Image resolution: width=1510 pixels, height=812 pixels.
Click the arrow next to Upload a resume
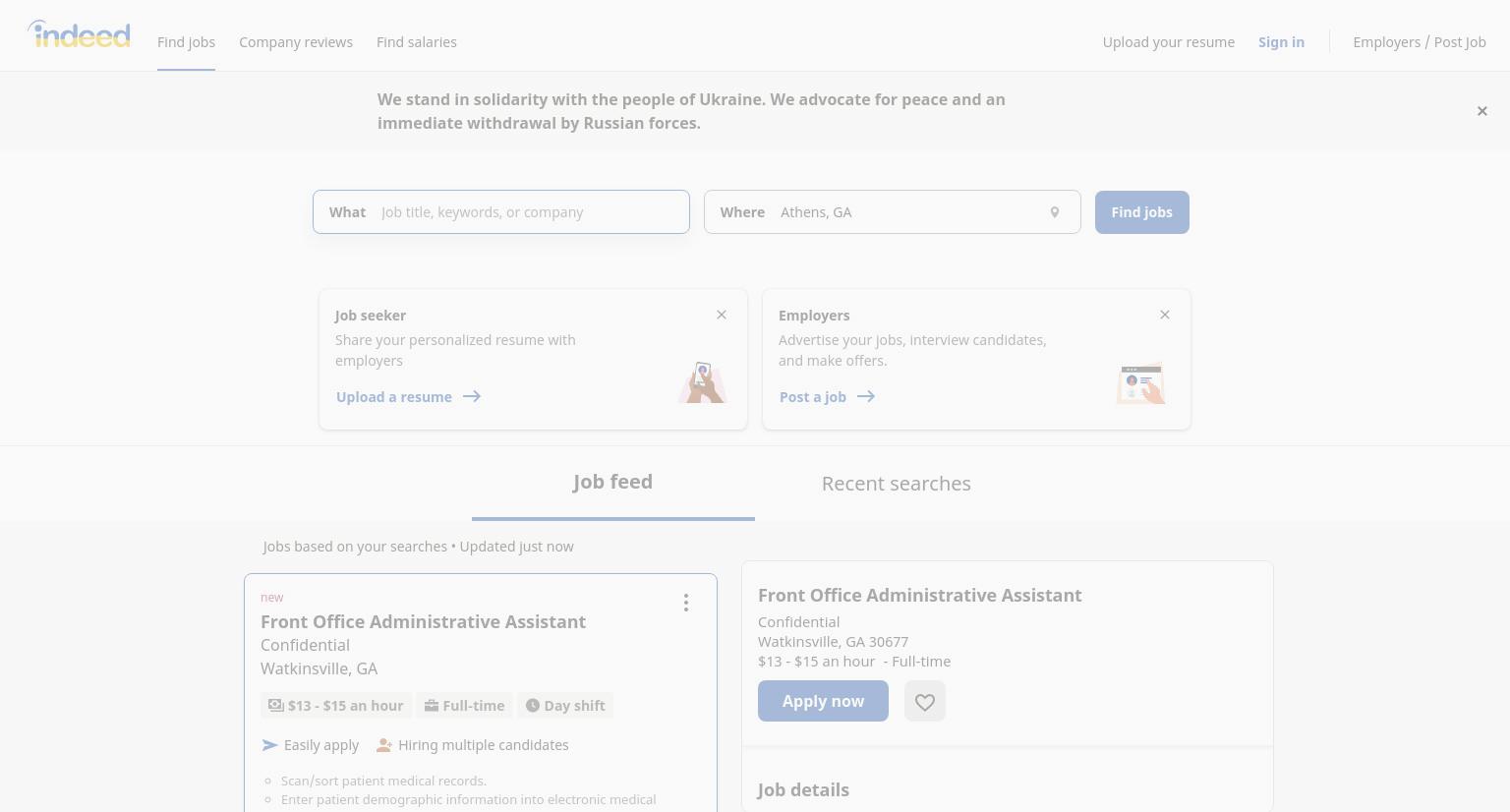coord(472,397)
